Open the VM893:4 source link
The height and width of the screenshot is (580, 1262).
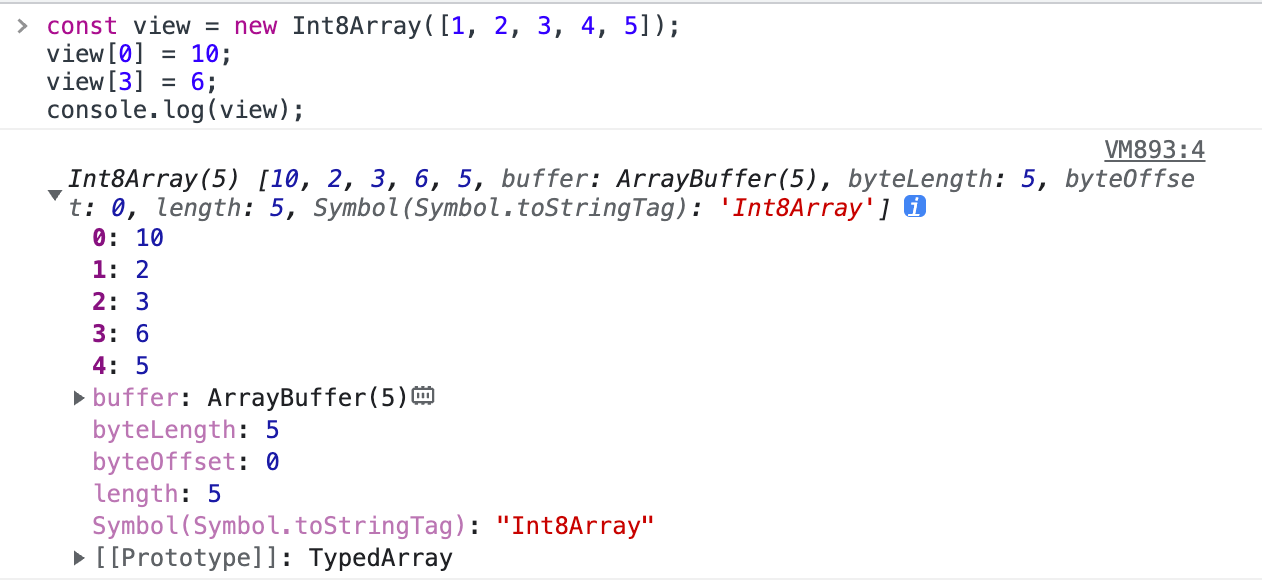coord(1154,150)
